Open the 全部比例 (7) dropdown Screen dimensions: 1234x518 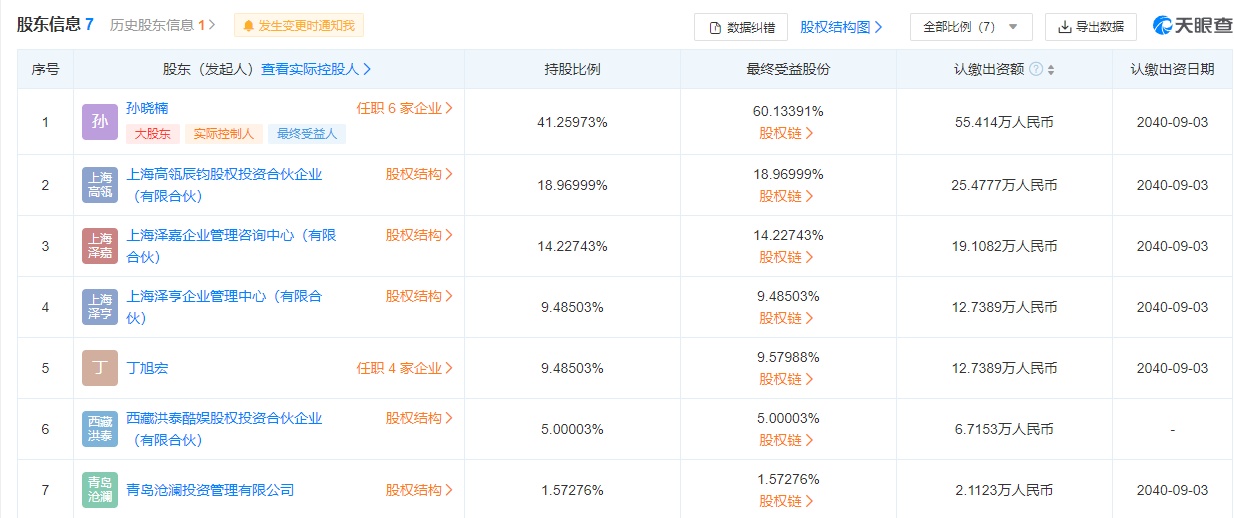pos(970,27)
